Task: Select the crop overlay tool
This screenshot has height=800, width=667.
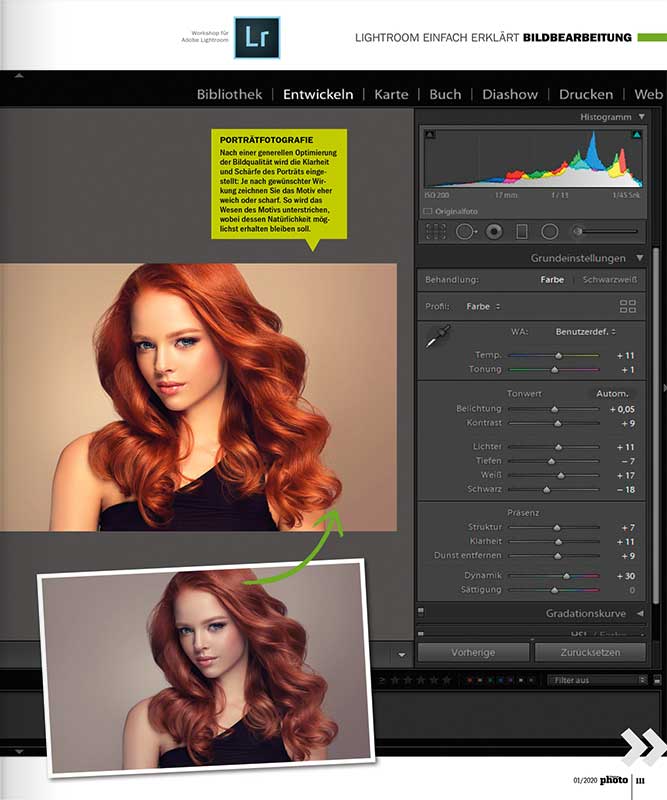Action: click(x=435, y=232)
